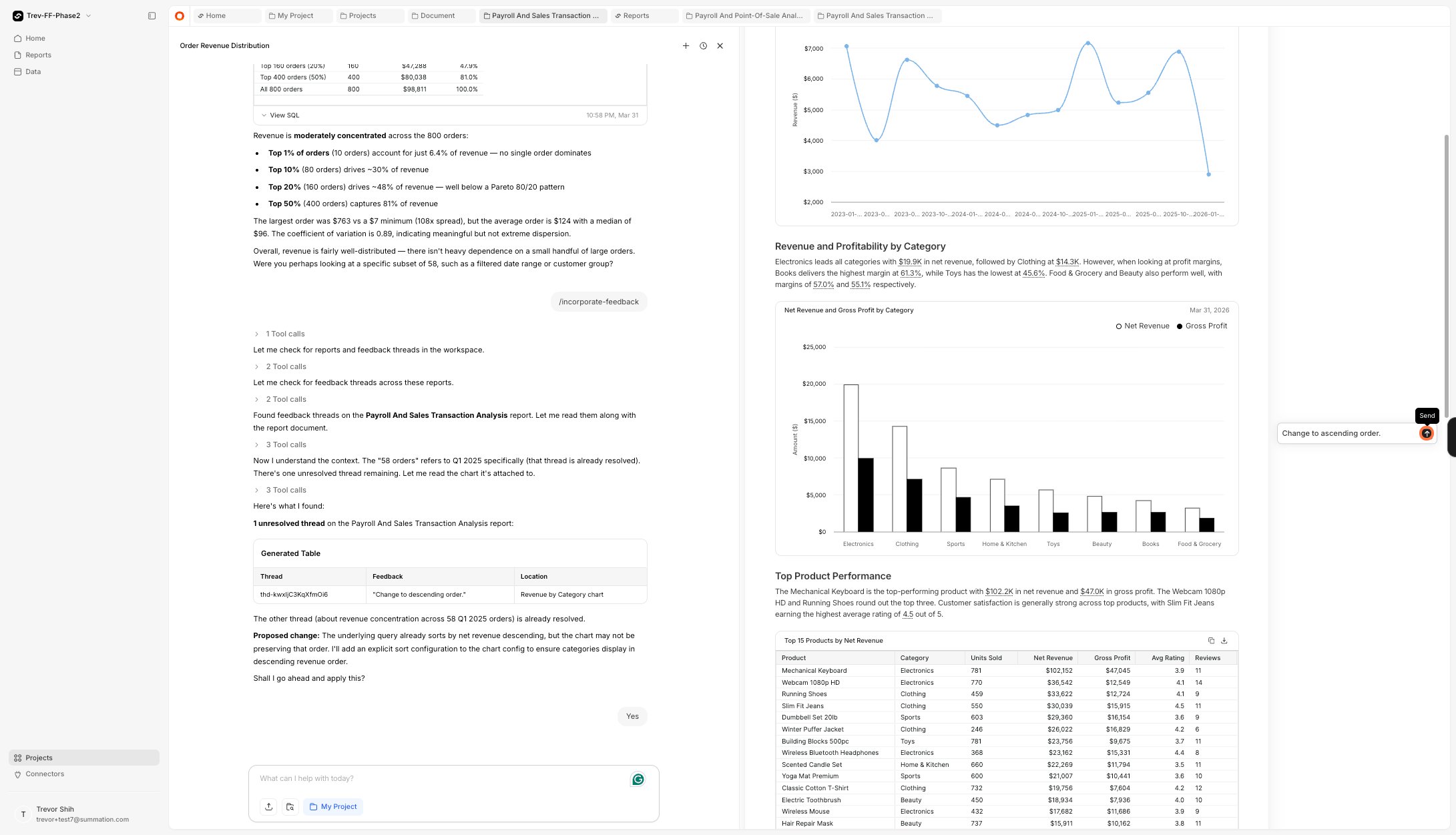The height and width of the screenshot is (835, 1456).
Task: Send the 'Change to ascending order' comment
Action: pyautogui.click(x=1427, y=433)
